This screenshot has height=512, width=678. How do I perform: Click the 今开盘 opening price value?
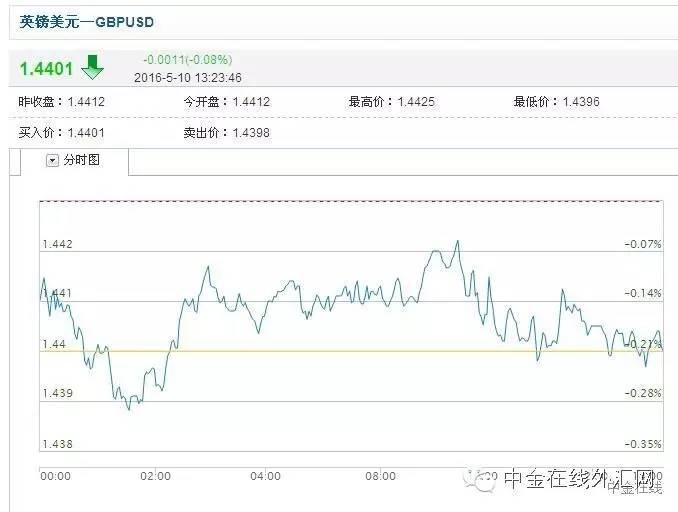pyautogui.click(x=251, y=102)
